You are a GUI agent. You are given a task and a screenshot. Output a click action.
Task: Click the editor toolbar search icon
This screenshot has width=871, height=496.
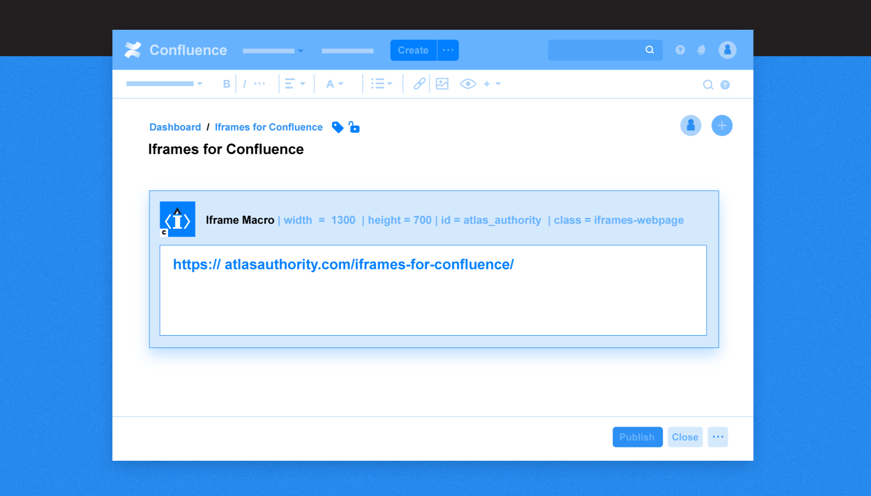708,84
